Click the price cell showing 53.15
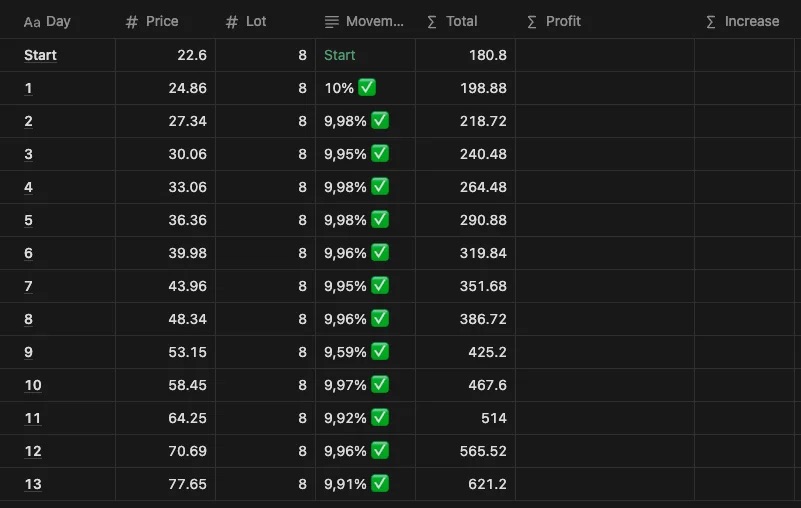The height and width of the screenshot is (508, 801). tap(166, 352)
